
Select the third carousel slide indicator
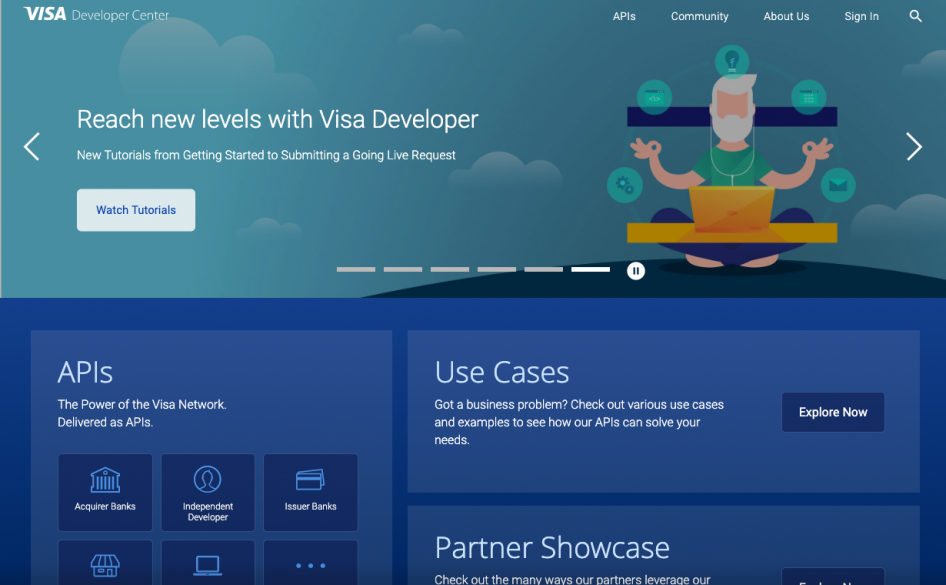tap(450, 270)
